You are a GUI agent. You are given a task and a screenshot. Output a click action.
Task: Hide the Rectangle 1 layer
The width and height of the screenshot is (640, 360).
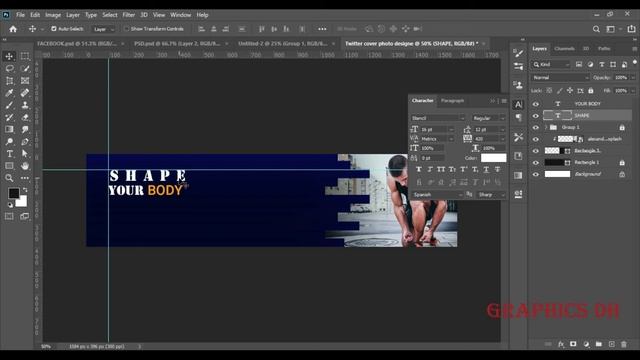coord(536,163)
